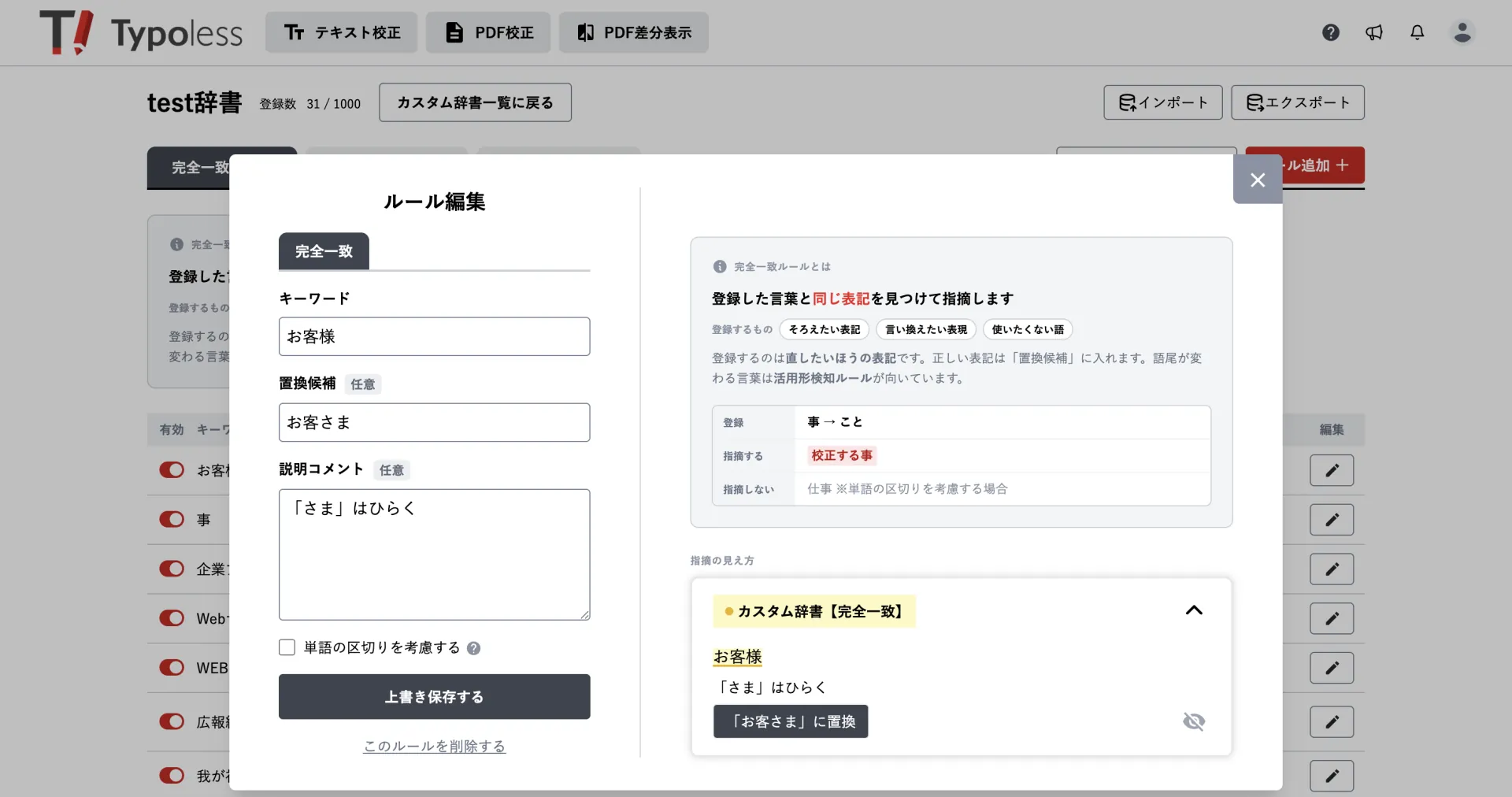Toggle the enable switch for Web row
The width and height of the screenshot is (1512, 797).
pos(172,618)
